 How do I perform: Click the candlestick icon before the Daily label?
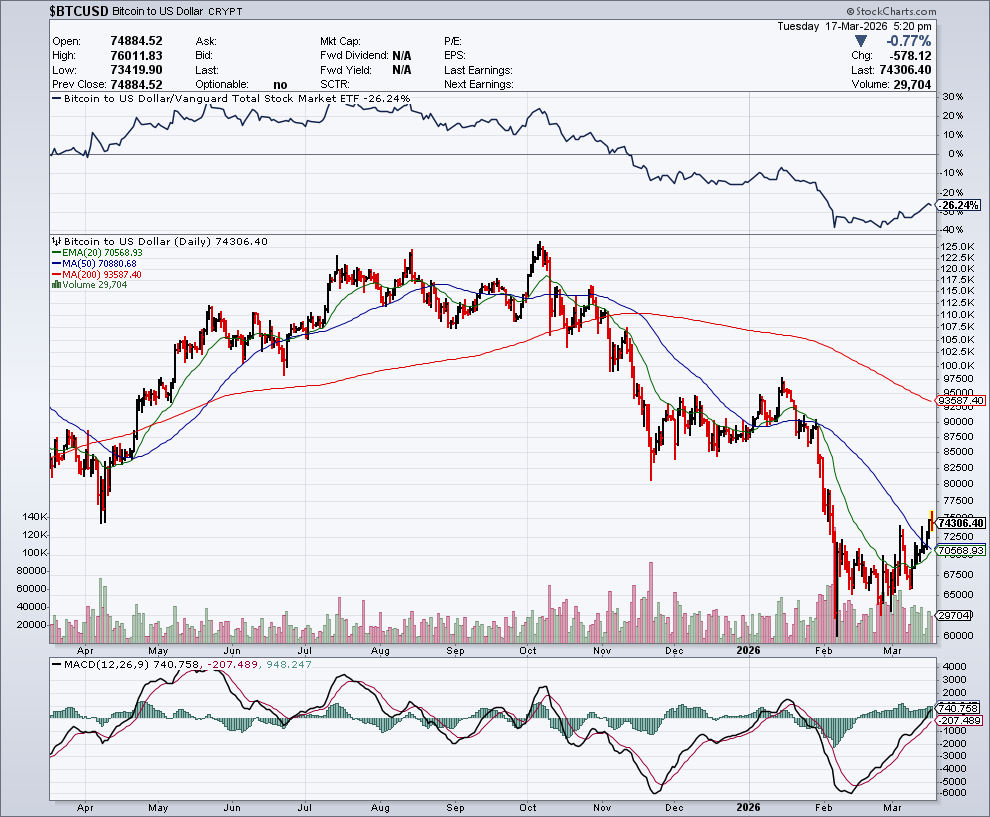[57, 242]
